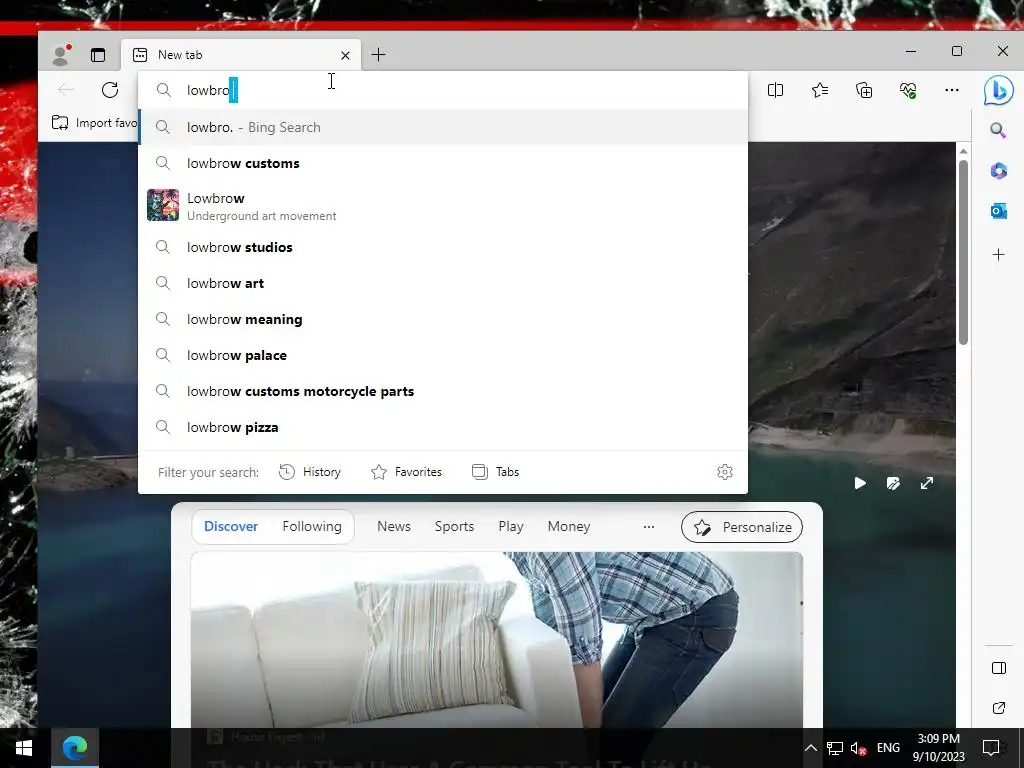Expand the background with the fullscreen arrows icon
The image size is (1024, 768).
927,483
